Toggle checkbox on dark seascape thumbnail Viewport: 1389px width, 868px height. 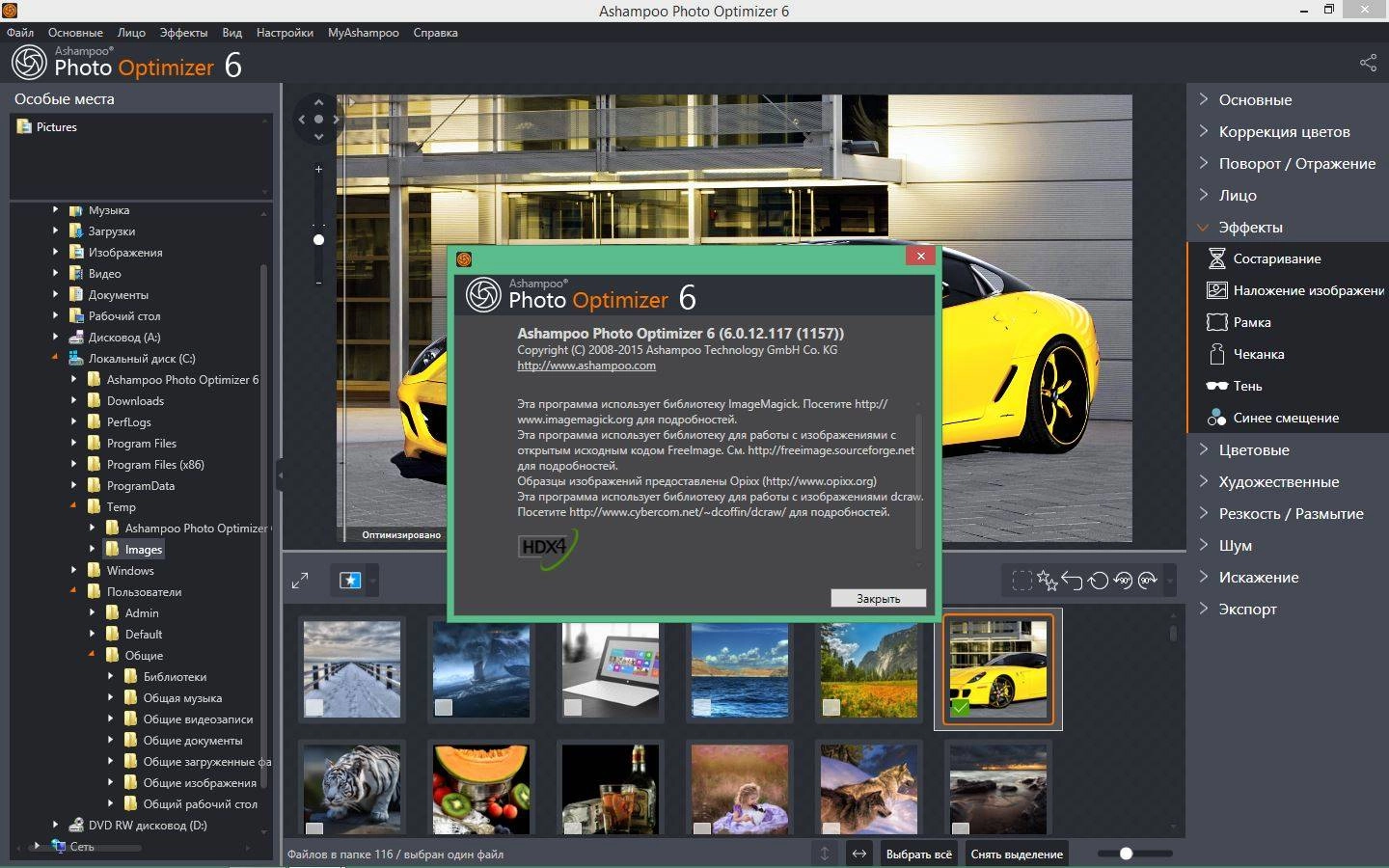coord(960,827)
